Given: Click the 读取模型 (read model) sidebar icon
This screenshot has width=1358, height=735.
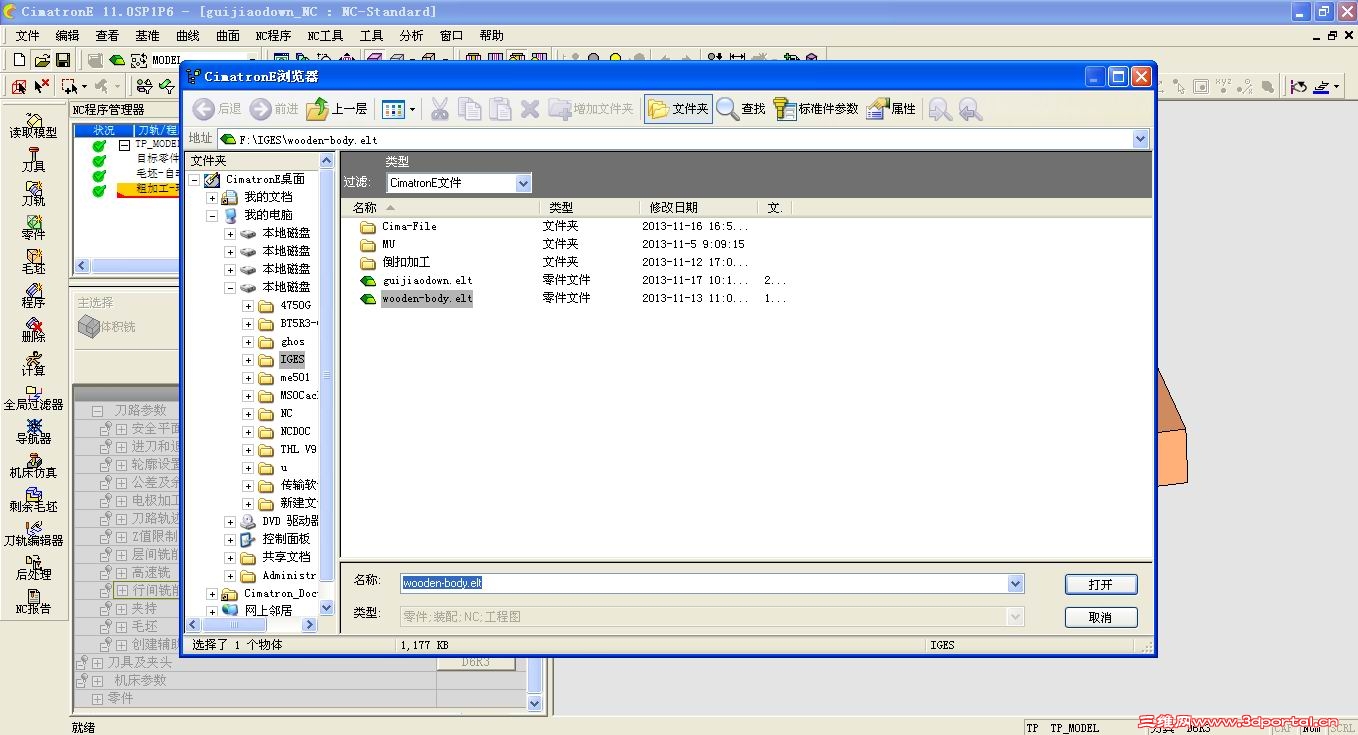Looking at the screenshot, I should pyautogui.click(x=33, y=125).
